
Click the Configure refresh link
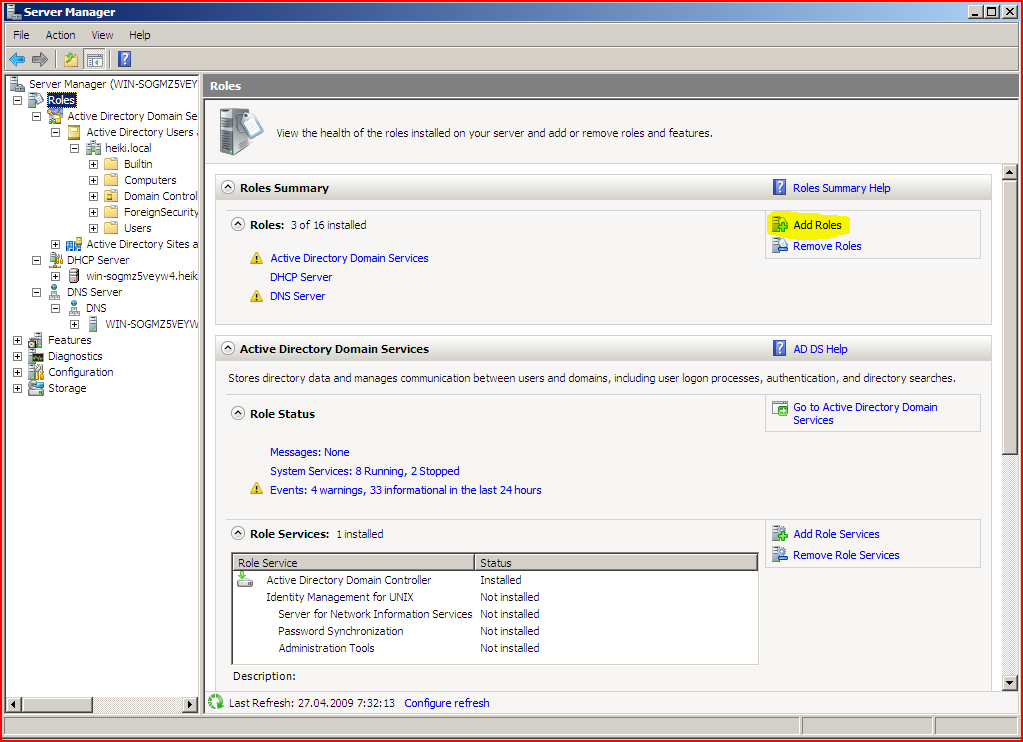pos(447,703)
